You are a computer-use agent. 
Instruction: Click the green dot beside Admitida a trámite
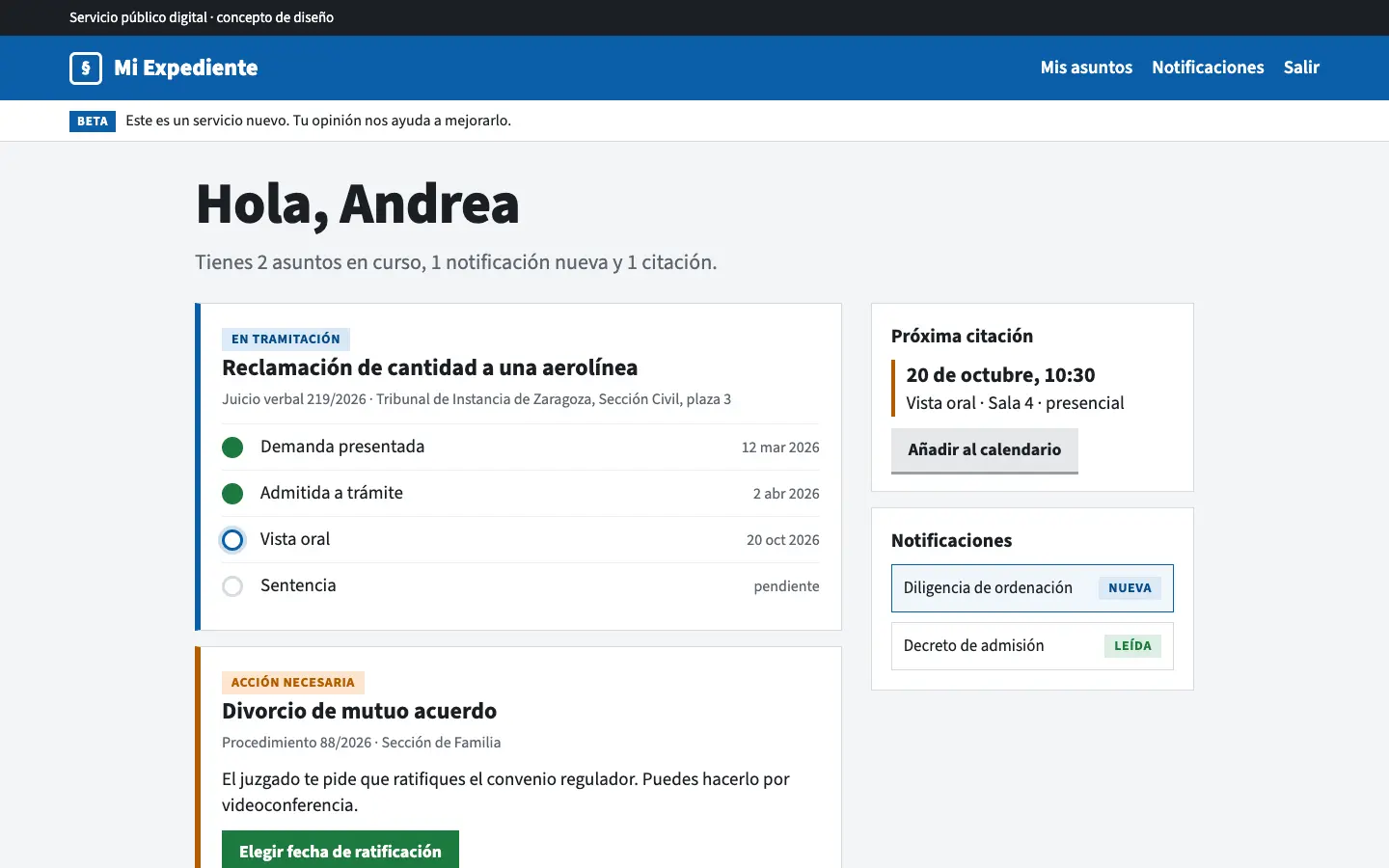click(x=232, y=494)
